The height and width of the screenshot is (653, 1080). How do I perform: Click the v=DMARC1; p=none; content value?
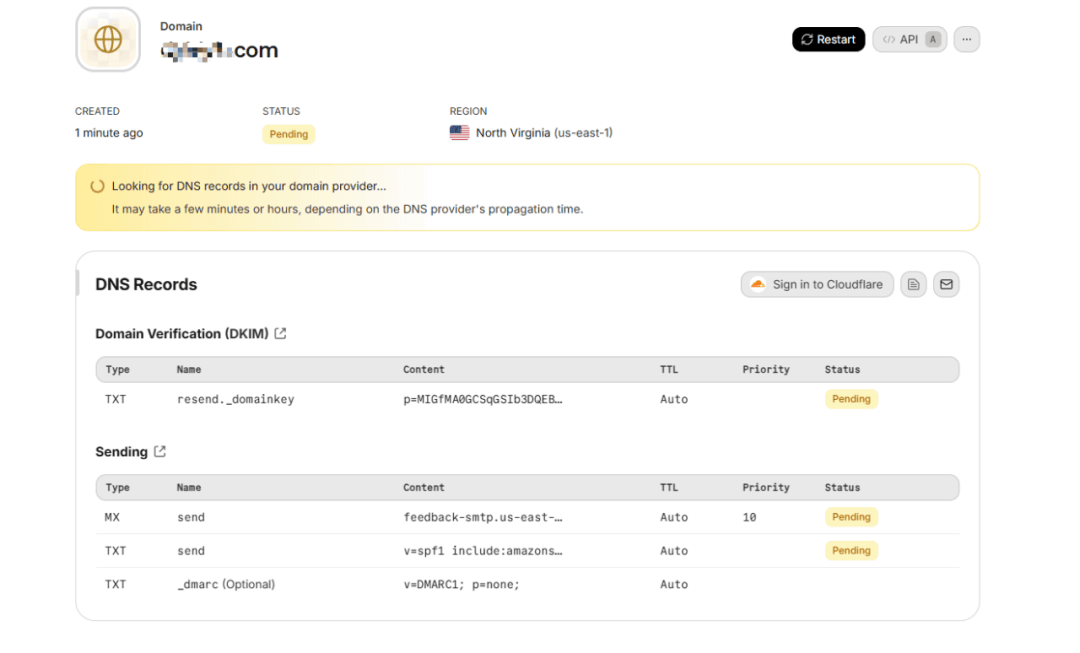tap(461, 584)
